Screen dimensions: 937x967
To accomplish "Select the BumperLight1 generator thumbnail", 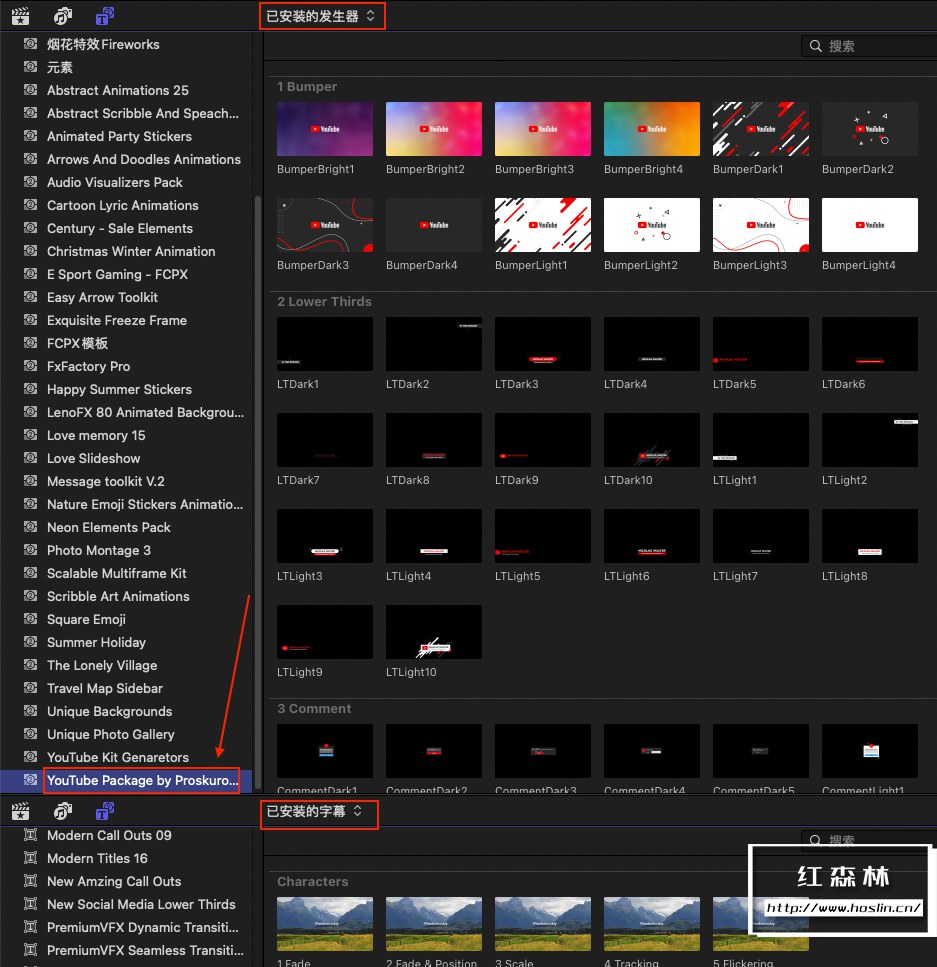I will (543, 225).
